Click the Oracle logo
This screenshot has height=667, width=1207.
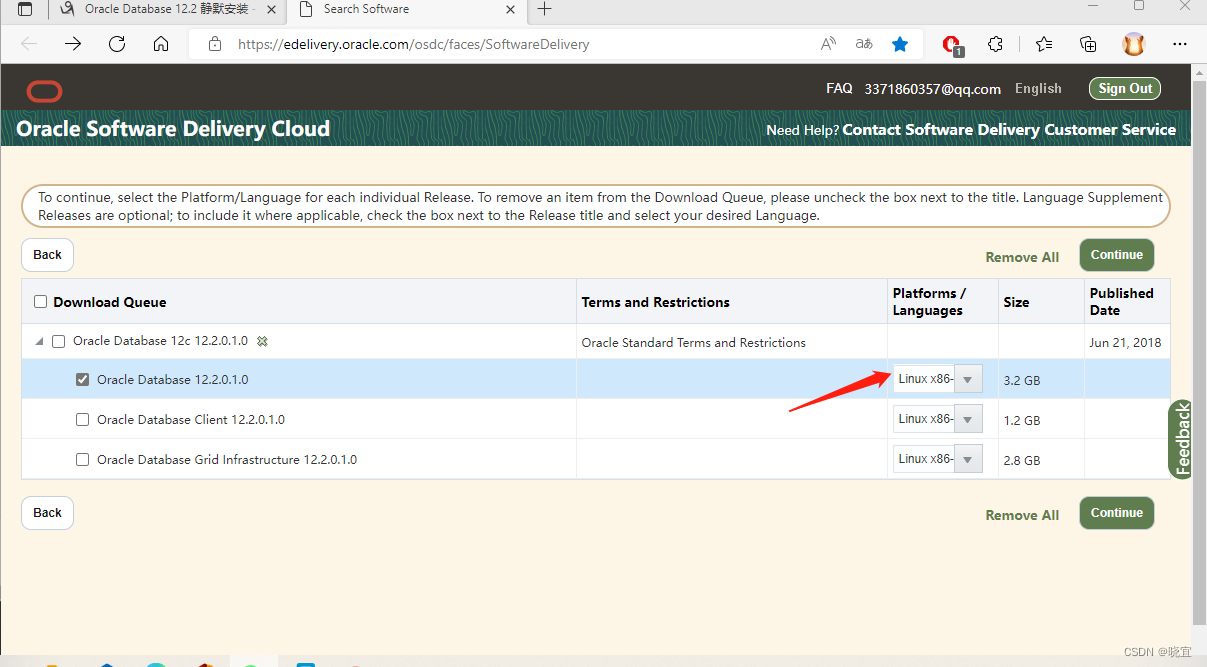pyautogui.click(x=45, y=92)
